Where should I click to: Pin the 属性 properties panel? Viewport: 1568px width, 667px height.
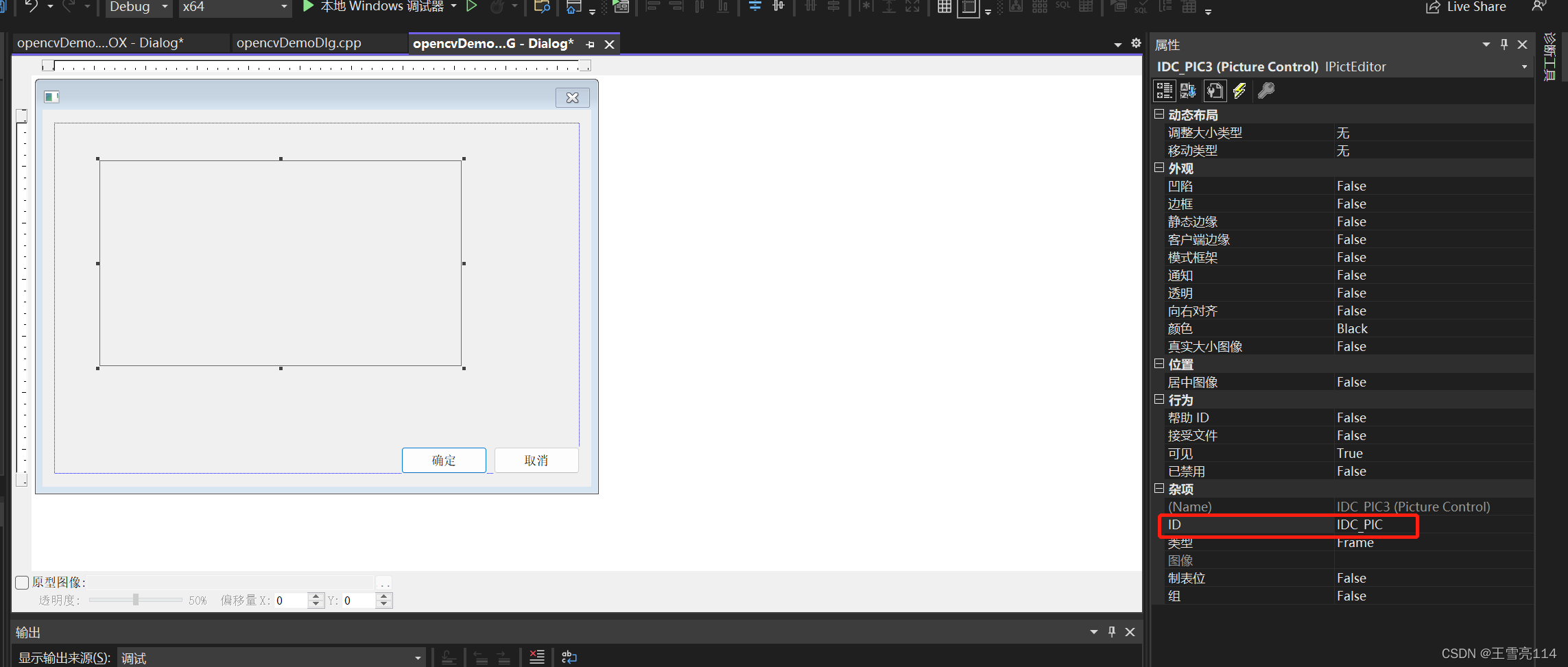(x=1504, y=45)
